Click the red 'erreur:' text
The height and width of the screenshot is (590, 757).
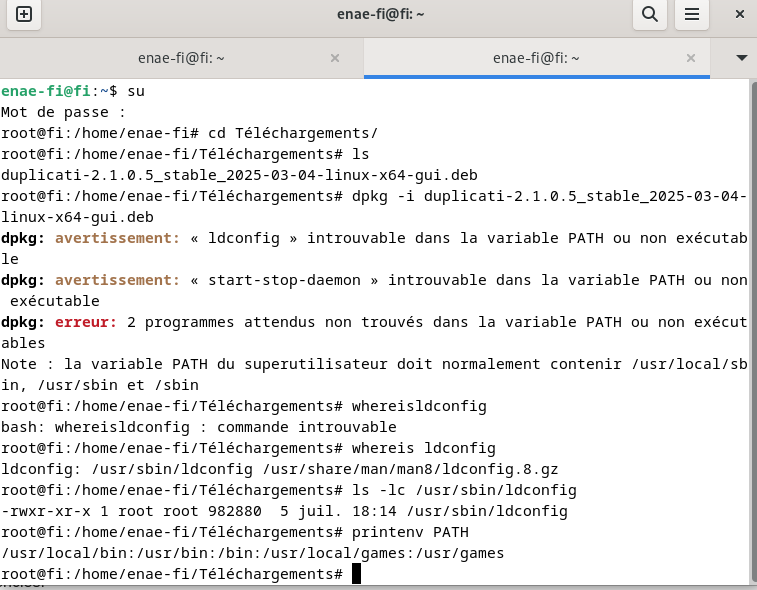coord(86,322)
